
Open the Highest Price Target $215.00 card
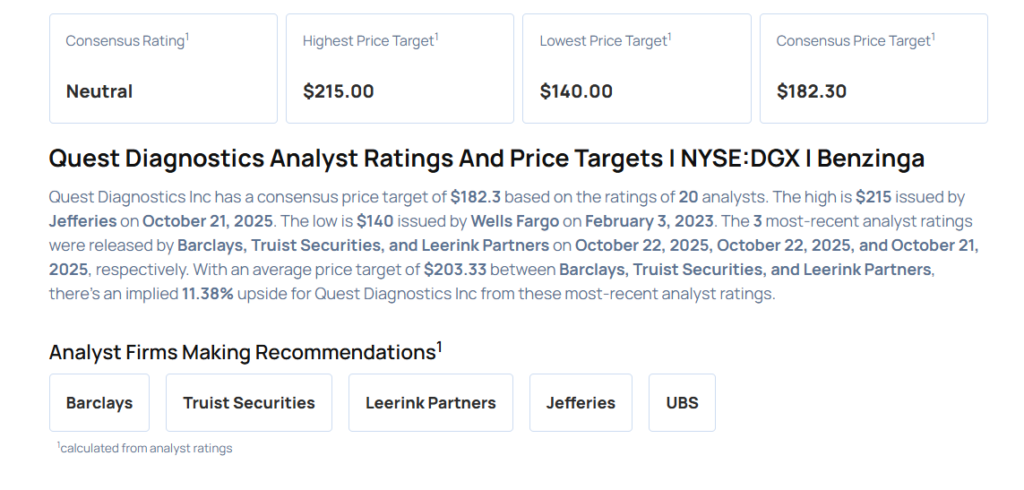(399, 68)
